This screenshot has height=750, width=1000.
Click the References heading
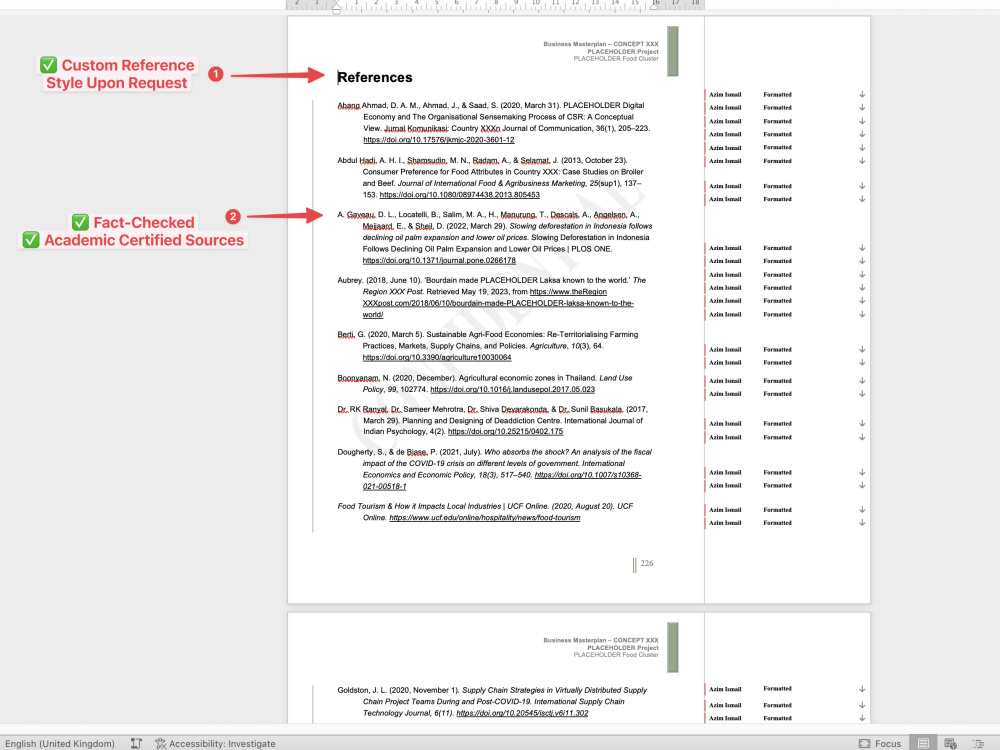[x=375, y=77]
